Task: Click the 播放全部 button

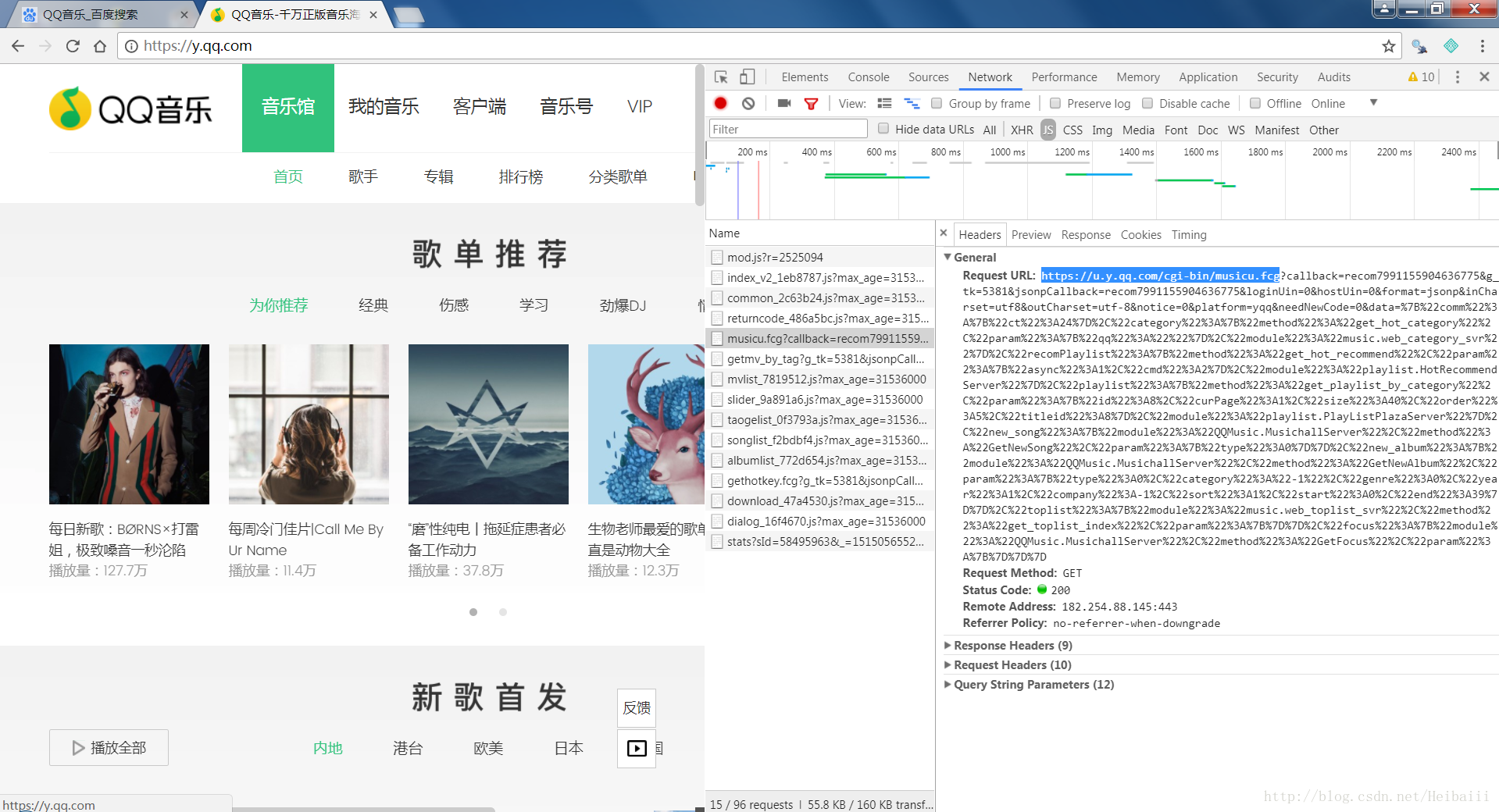Action: point(109,747)
